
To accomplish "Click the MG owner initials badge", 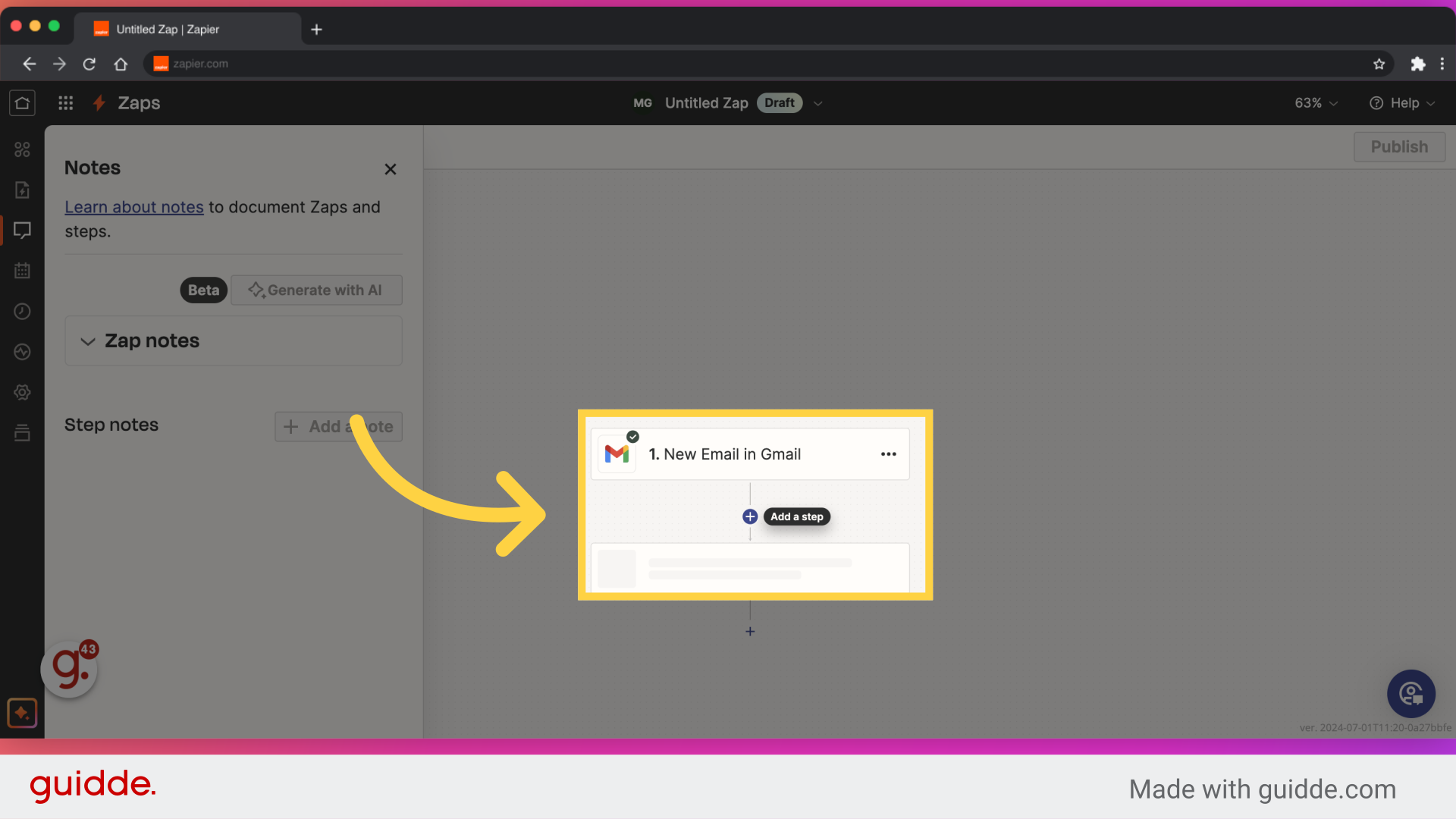I will 642,103.
